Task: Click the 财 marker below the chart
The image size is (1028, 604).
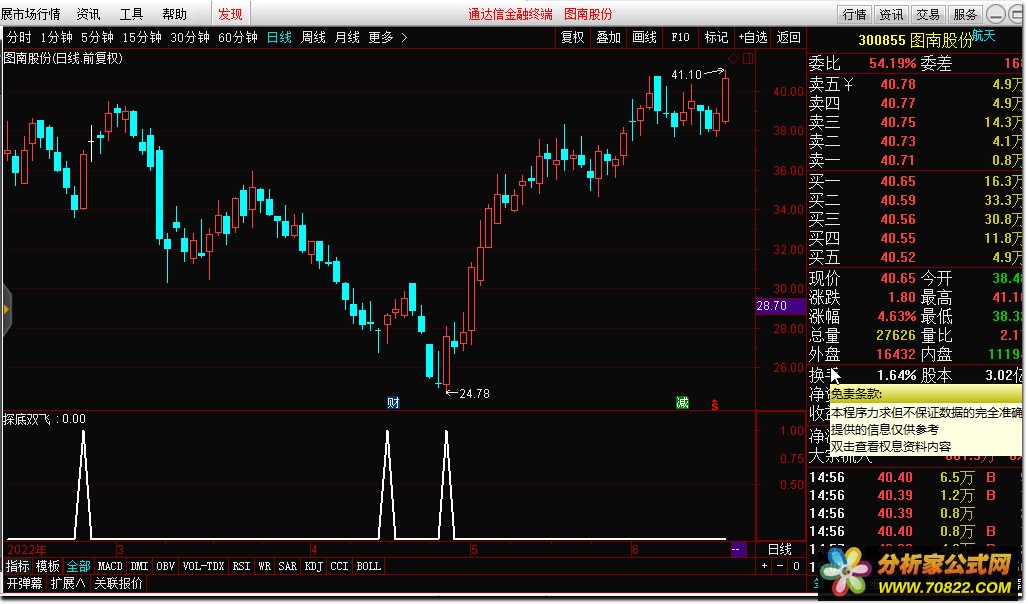Action: tap(393, 403)
